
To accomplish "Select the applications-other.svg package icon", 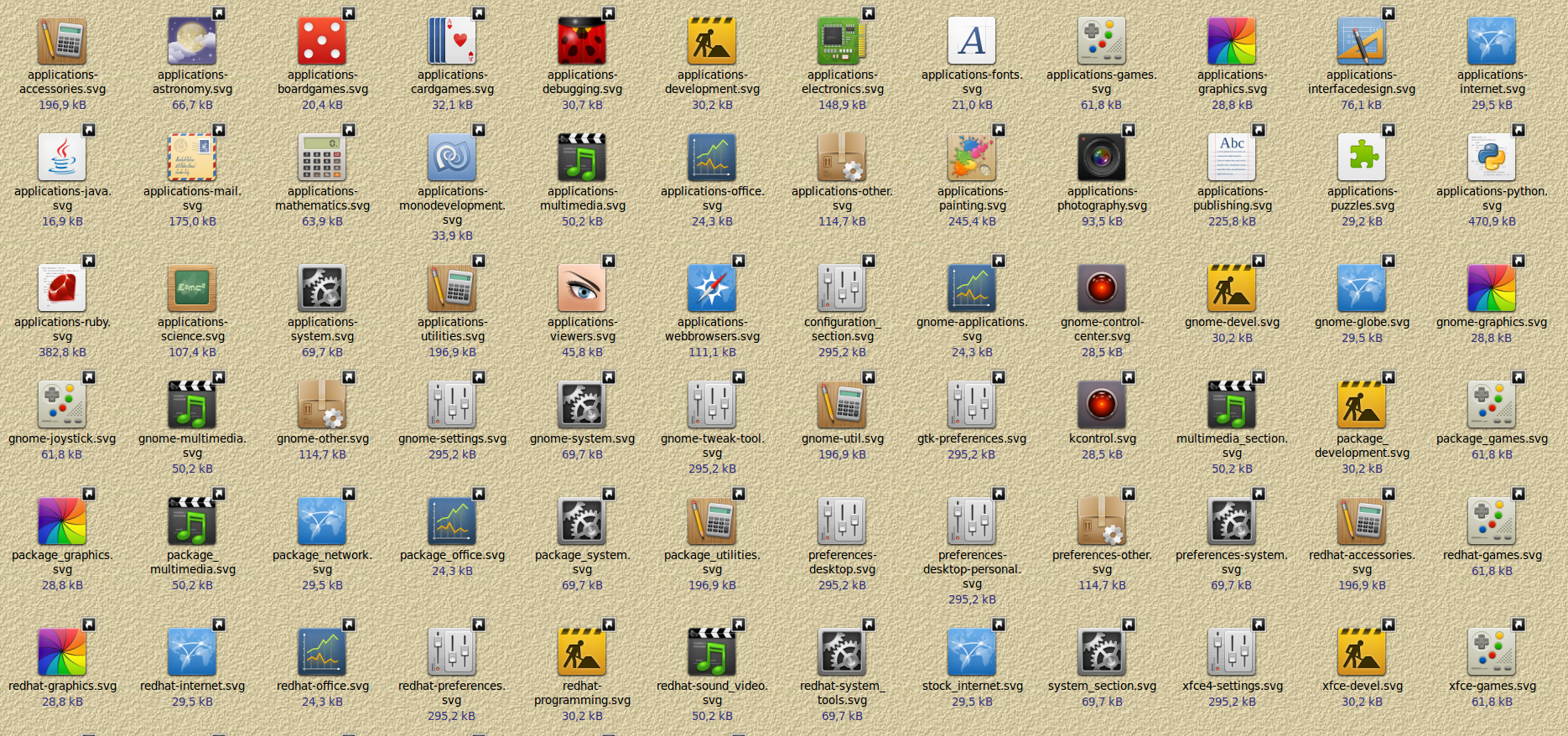I will point(842,157).
